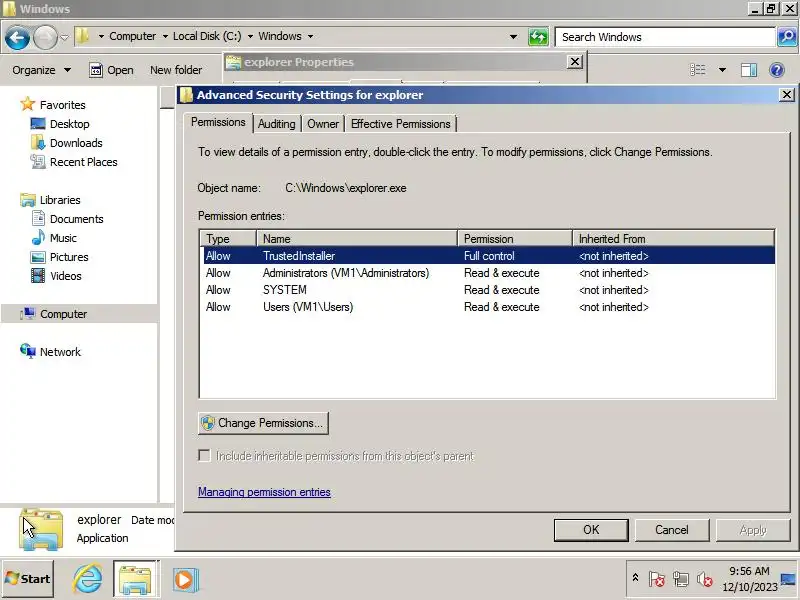Expand address bar history dropdown
This screenshot has height=600, width=800.
click(513, 37)
